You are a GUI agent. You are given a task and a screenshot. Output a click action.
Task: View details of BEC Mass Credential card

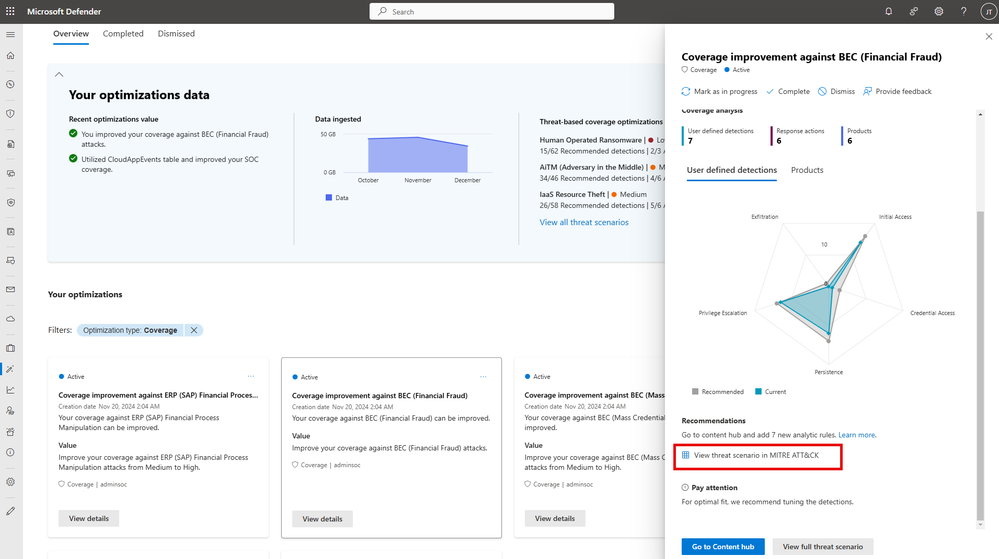554,518
